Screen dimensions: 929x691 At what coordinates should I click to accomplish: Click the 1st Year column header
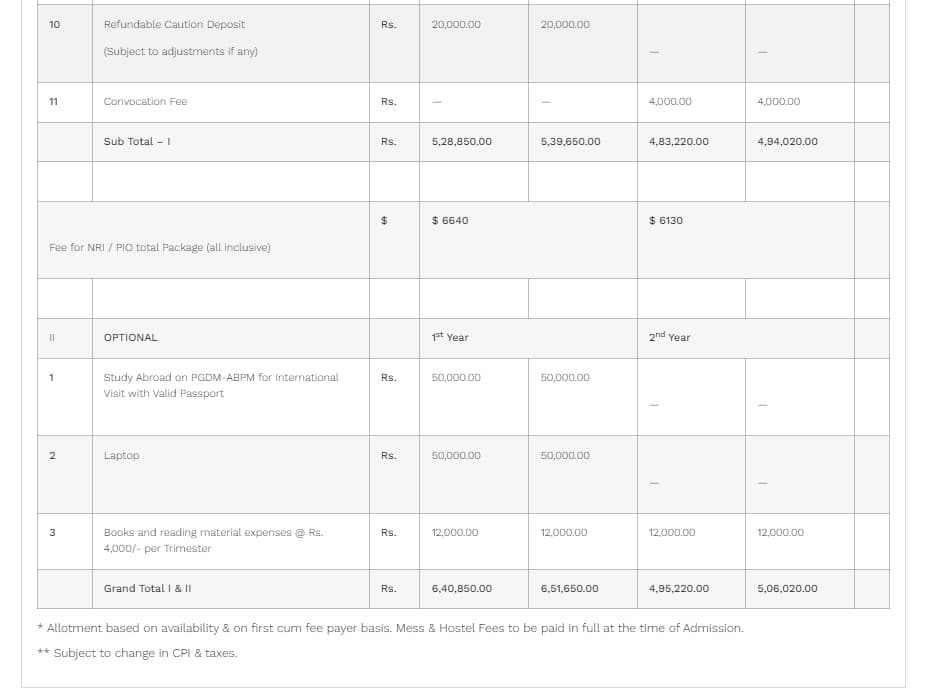click(450, 338)
